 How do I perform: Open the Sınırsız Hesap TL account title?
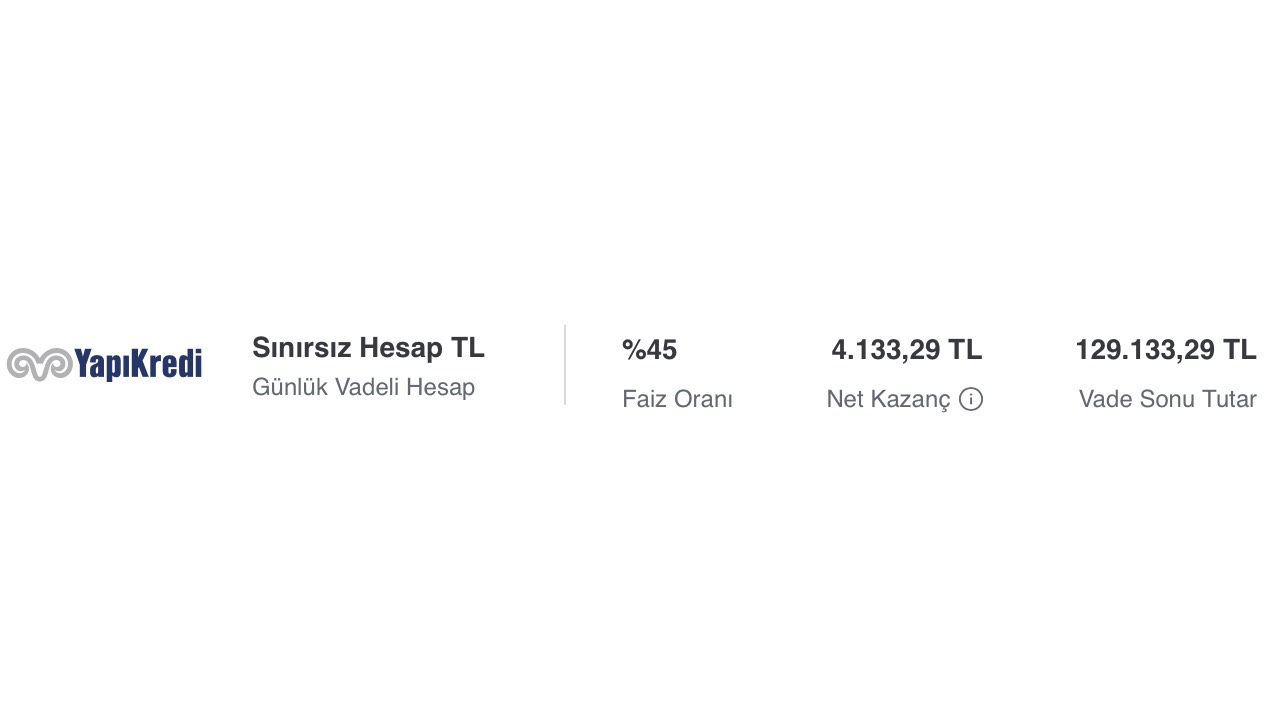coord(368,348)
